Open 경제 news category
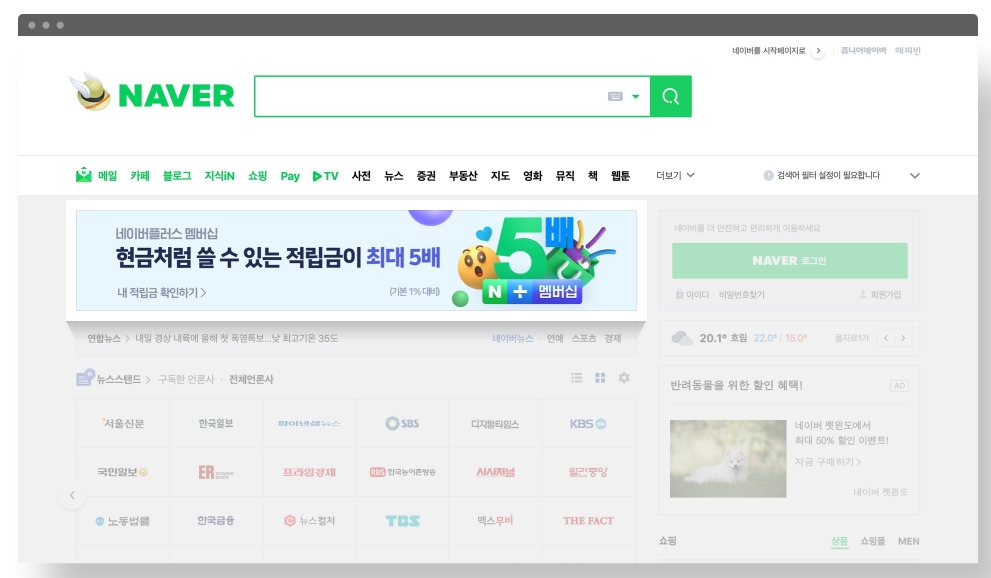This screenshot has height=578, width=991. pyautogui.click(x=613, y=339)
